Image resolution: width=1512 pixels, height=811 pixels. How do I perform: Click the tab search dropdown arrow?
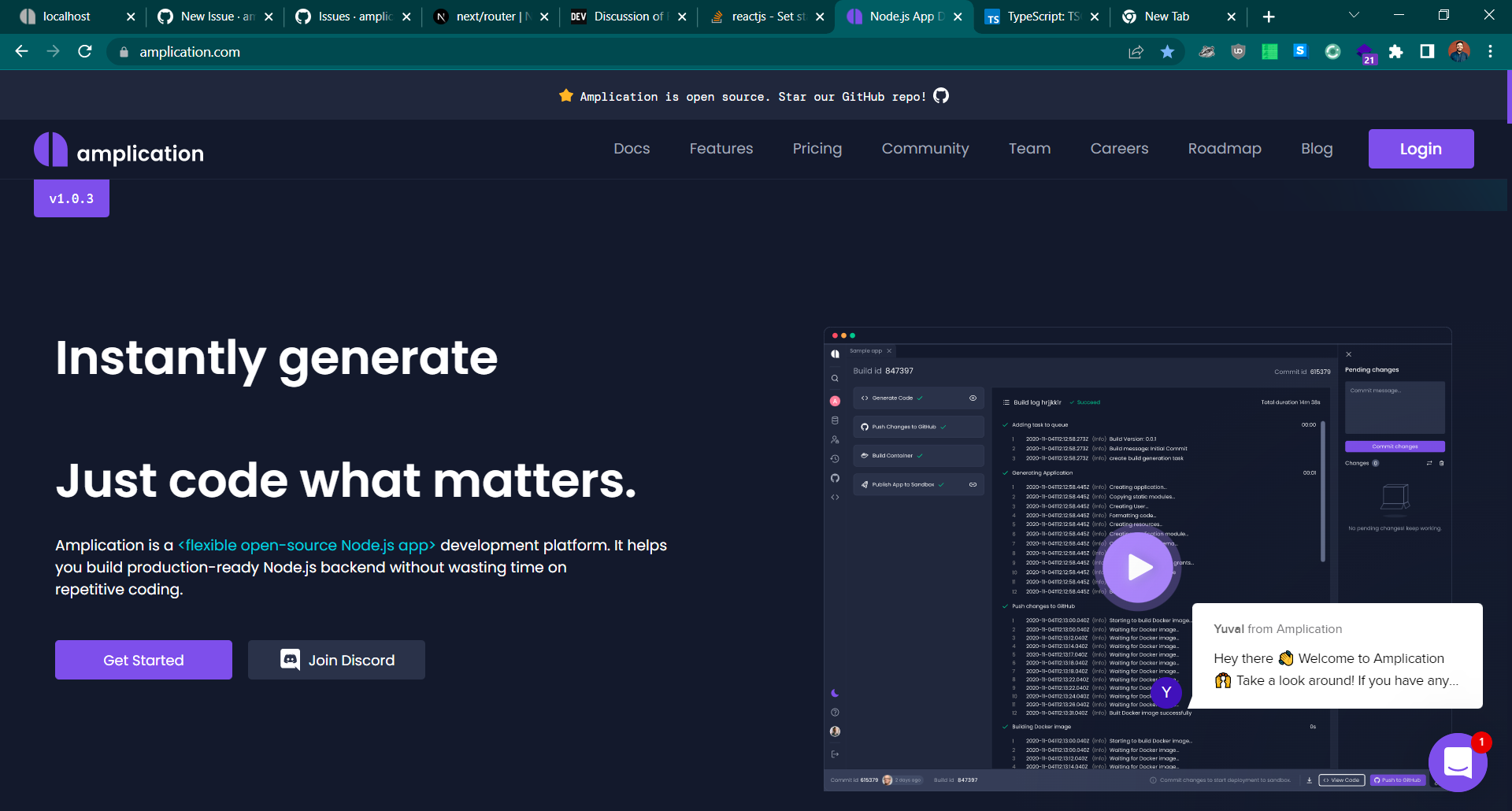[1354, 15]
